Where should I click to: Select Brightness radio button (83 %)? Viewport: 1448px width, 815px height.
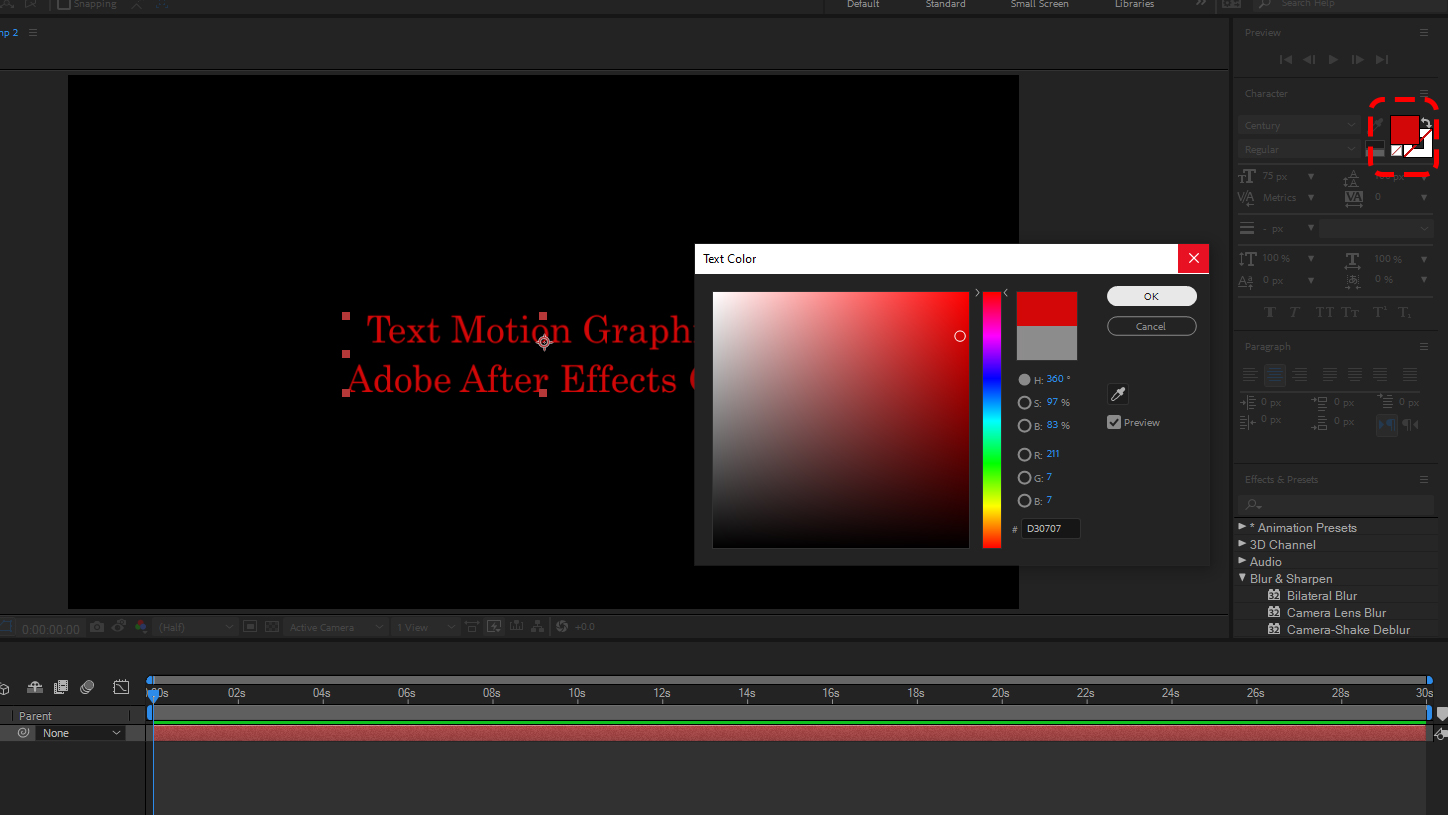click(x=1024, y=426)
